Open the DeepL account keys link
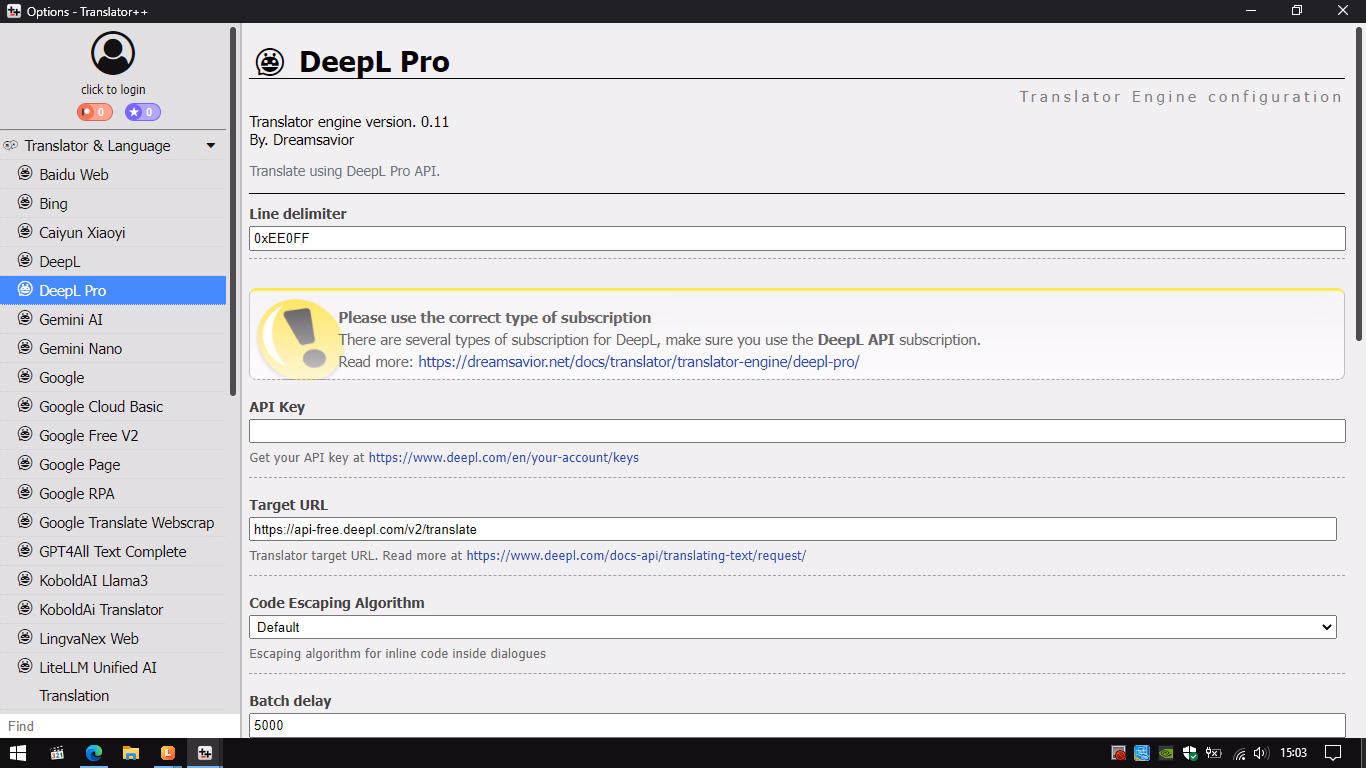1366x768 pixels. [x=503, y=457]
